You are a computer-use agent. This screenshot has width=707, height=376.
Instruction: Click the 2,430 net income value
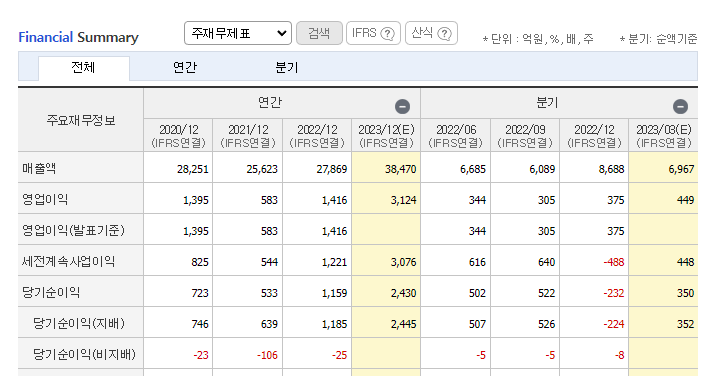pyautogui.click(x=404, y=293)
